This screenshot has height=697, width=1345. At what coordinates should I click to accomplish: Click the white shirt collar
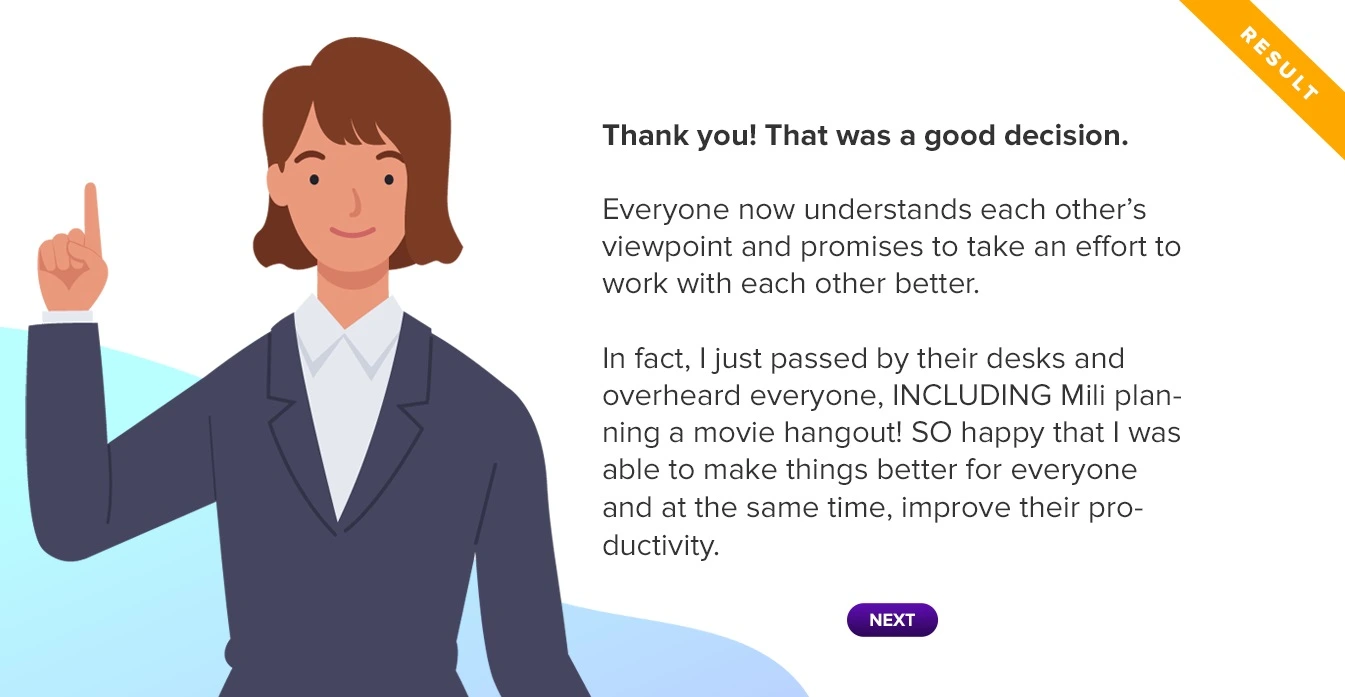point(345,345)
